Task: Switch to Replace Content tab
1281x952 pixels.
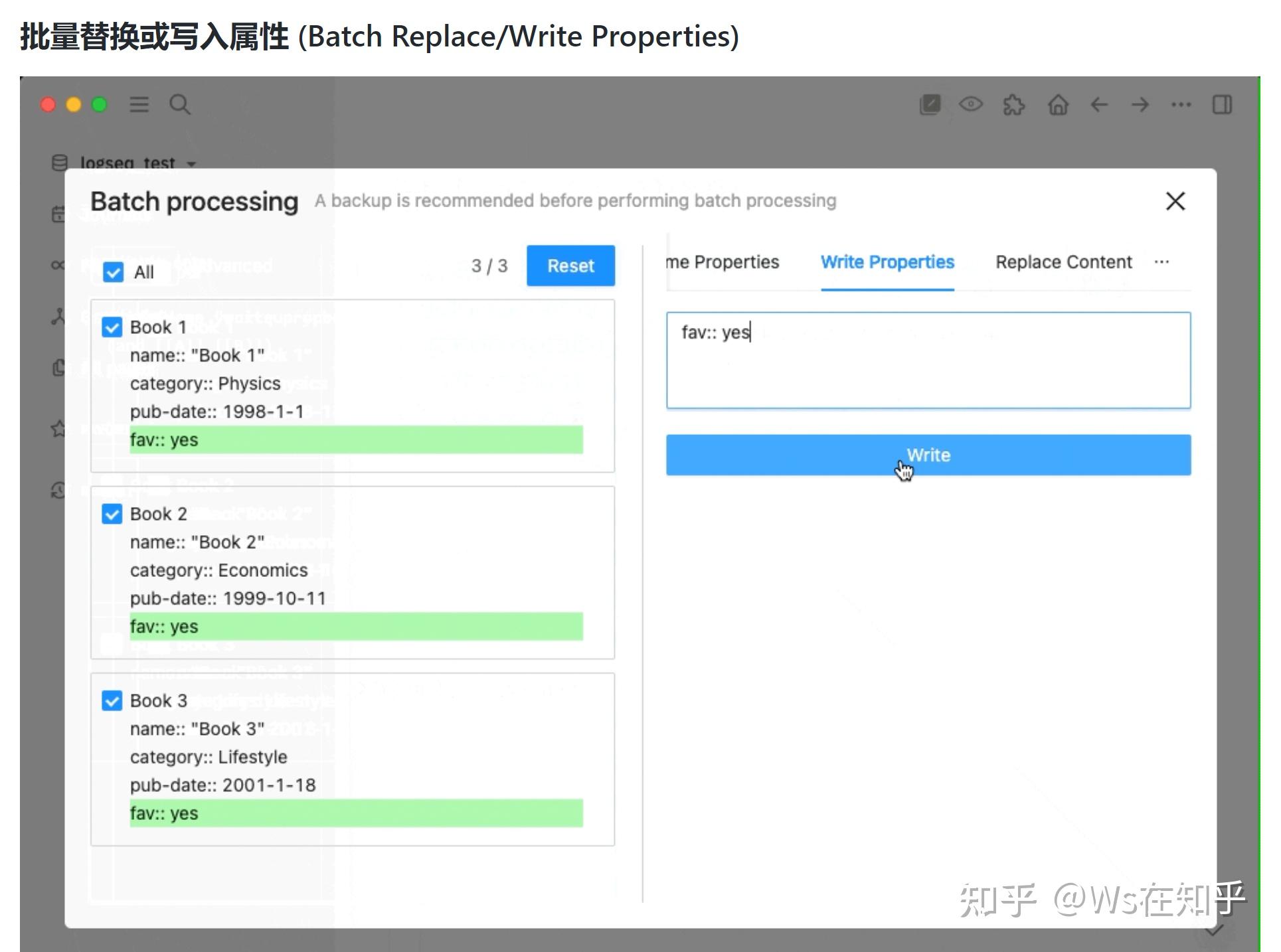Action: tap(1063, 262)
